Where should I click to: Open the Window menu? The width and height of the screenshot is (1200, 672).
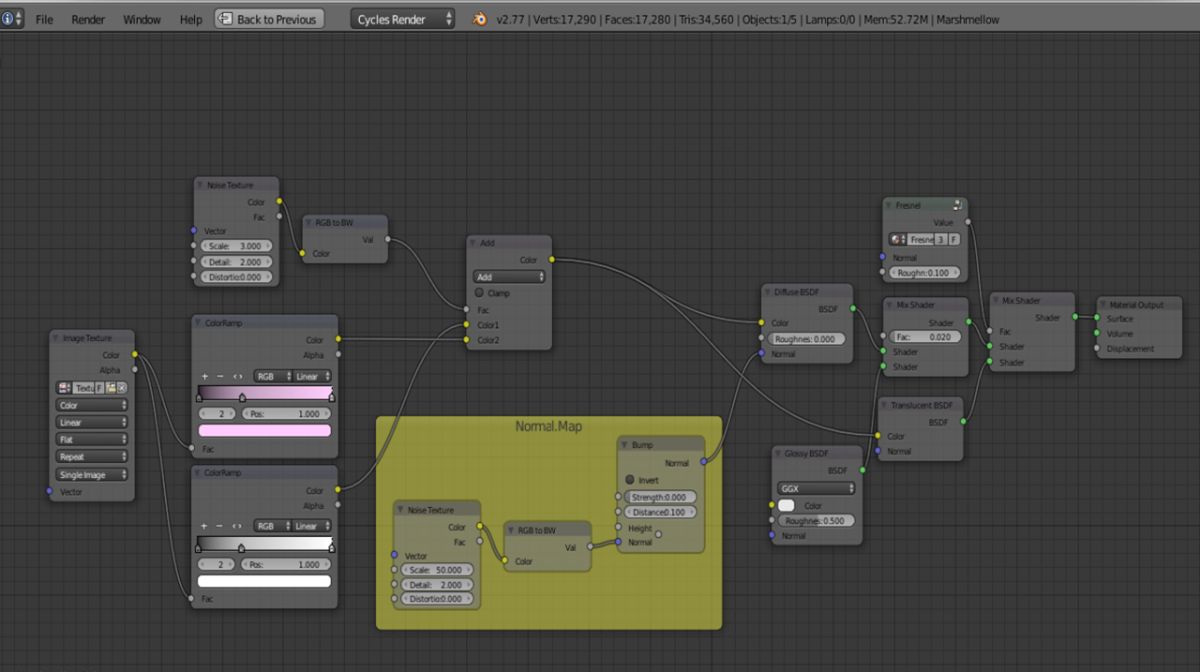142,19
